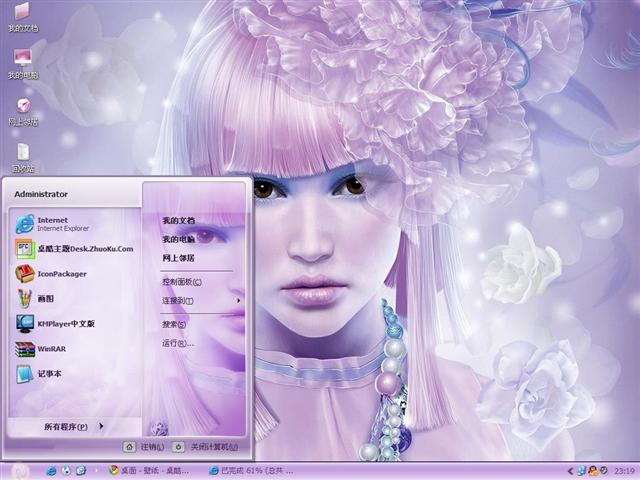Open 我的电脑 desktop icon
640x480 pixels.
click(x=23, y=64)
